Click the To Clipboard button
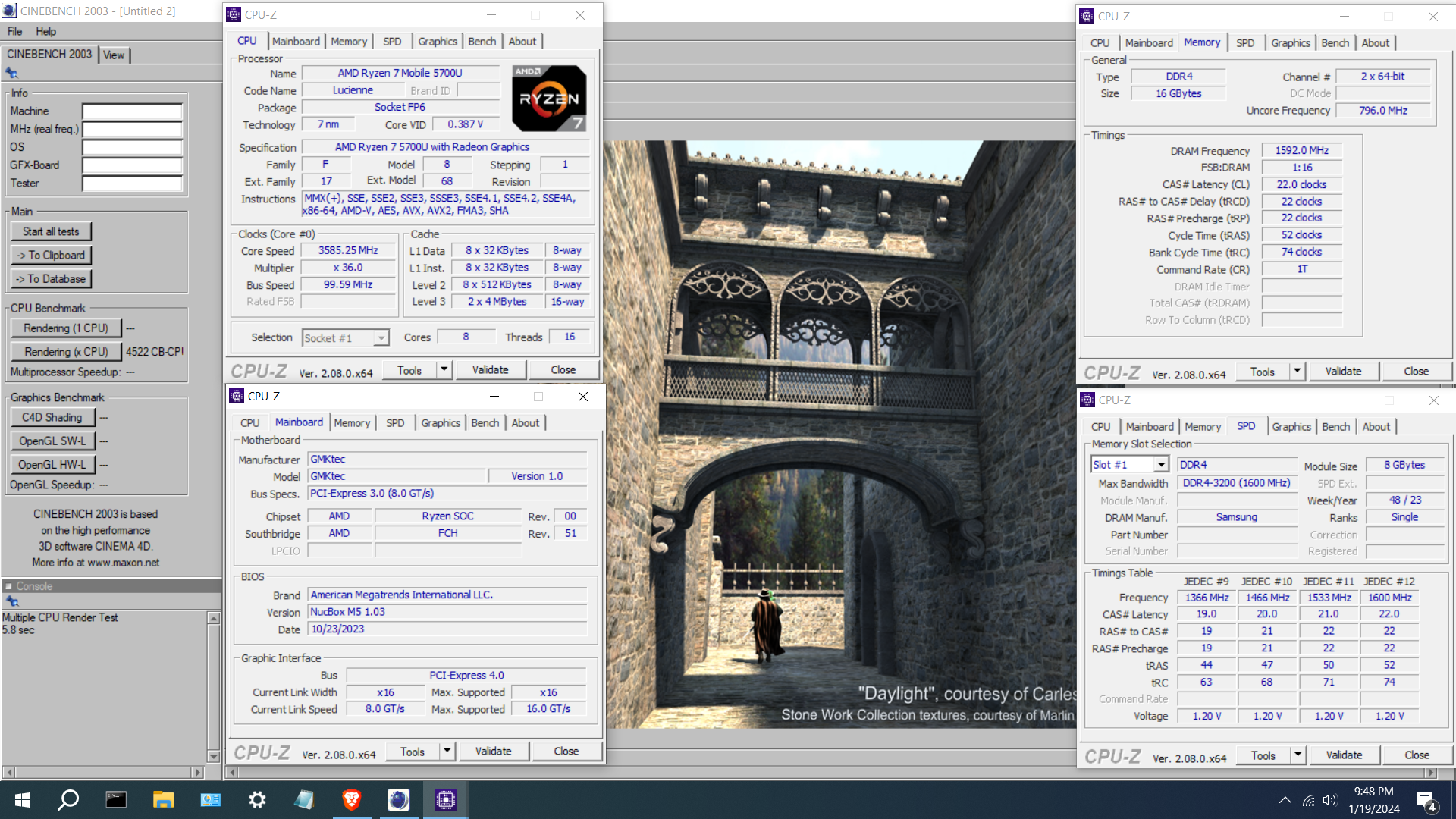1456x819 pixels. click(x=51, y=256)
